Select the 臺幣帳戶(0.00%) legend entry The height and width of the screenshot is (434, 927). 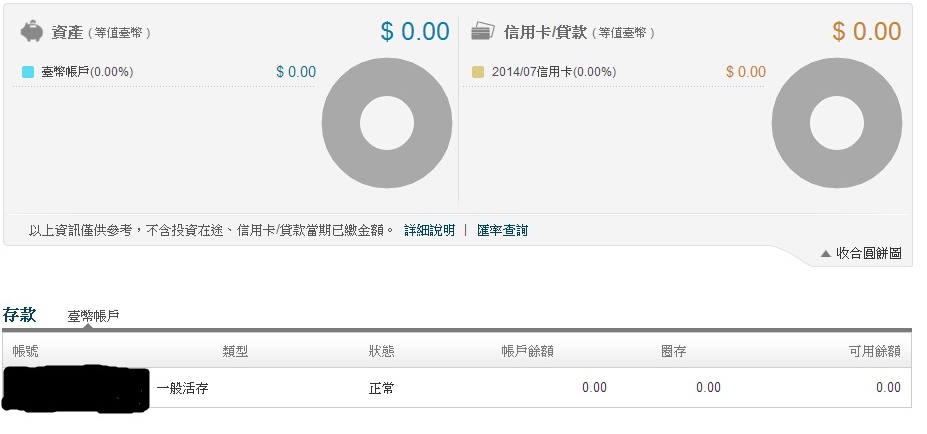click(x=87, y=72)
